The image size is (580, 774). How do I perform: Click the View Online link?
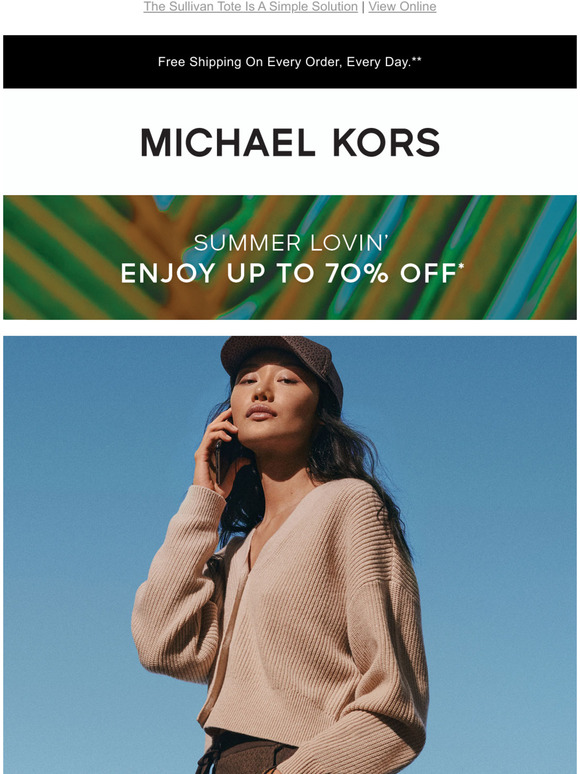pyautogui.click(x=402, y=7)
